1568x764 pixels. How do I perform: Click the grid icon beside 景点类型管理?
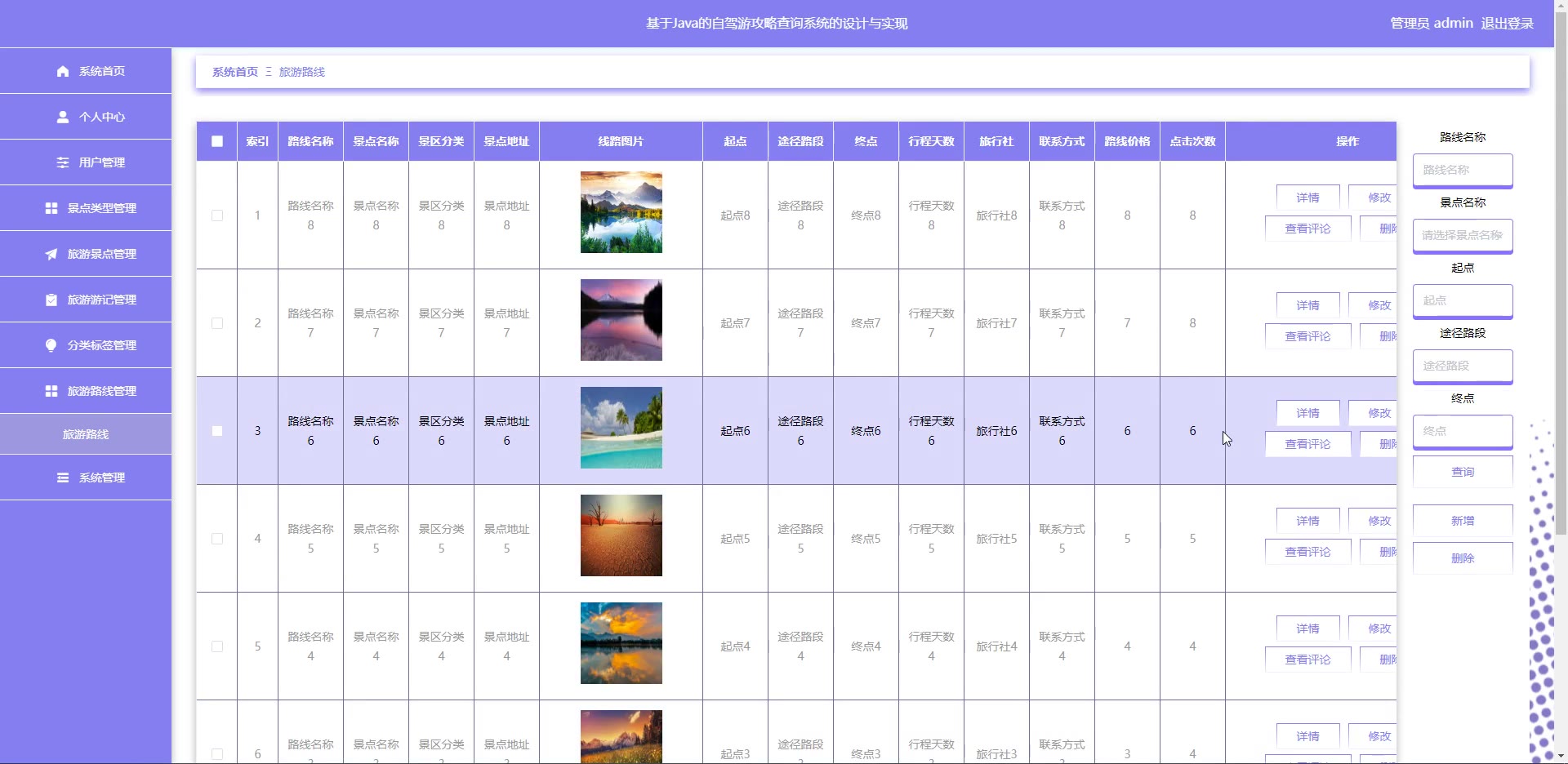click(51, 208)
